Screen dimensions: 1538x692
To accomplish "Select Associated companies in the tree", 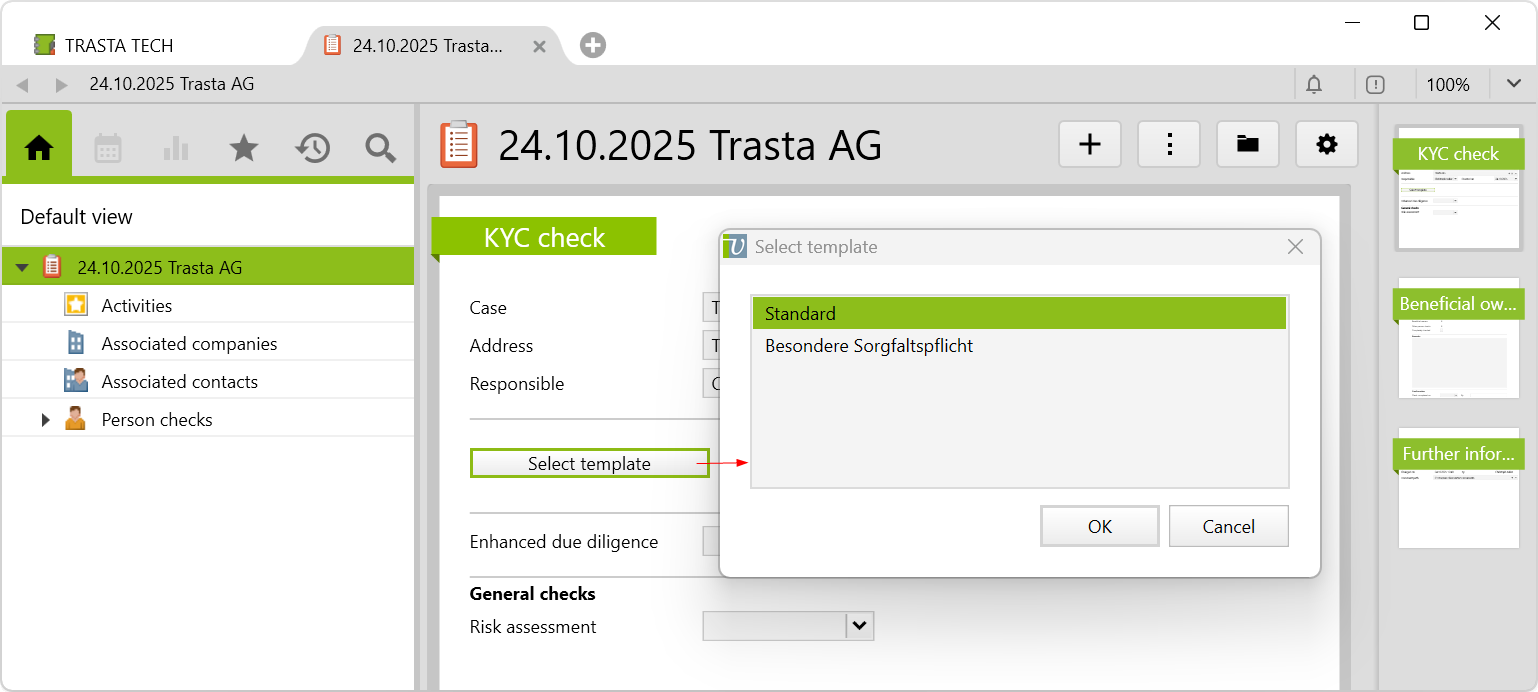I will coord(189,344).
